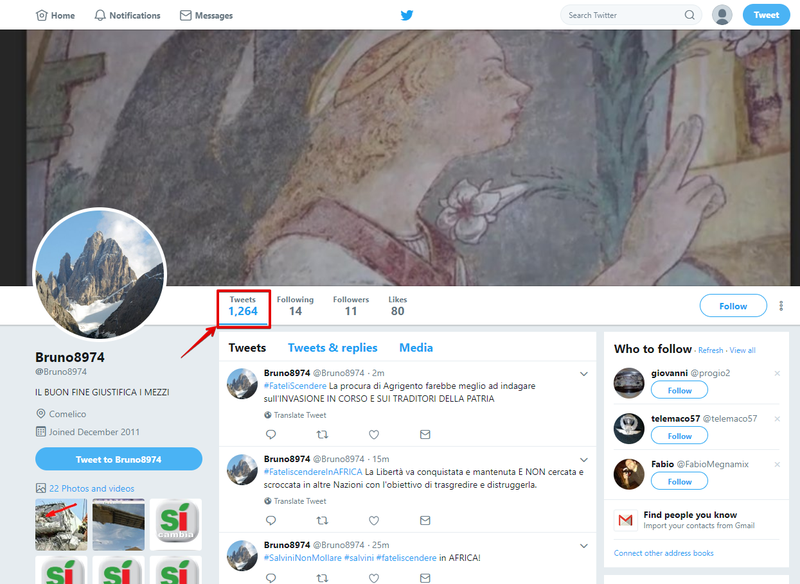
Task: Open the Following 14 list
Action: click(295, 306)
